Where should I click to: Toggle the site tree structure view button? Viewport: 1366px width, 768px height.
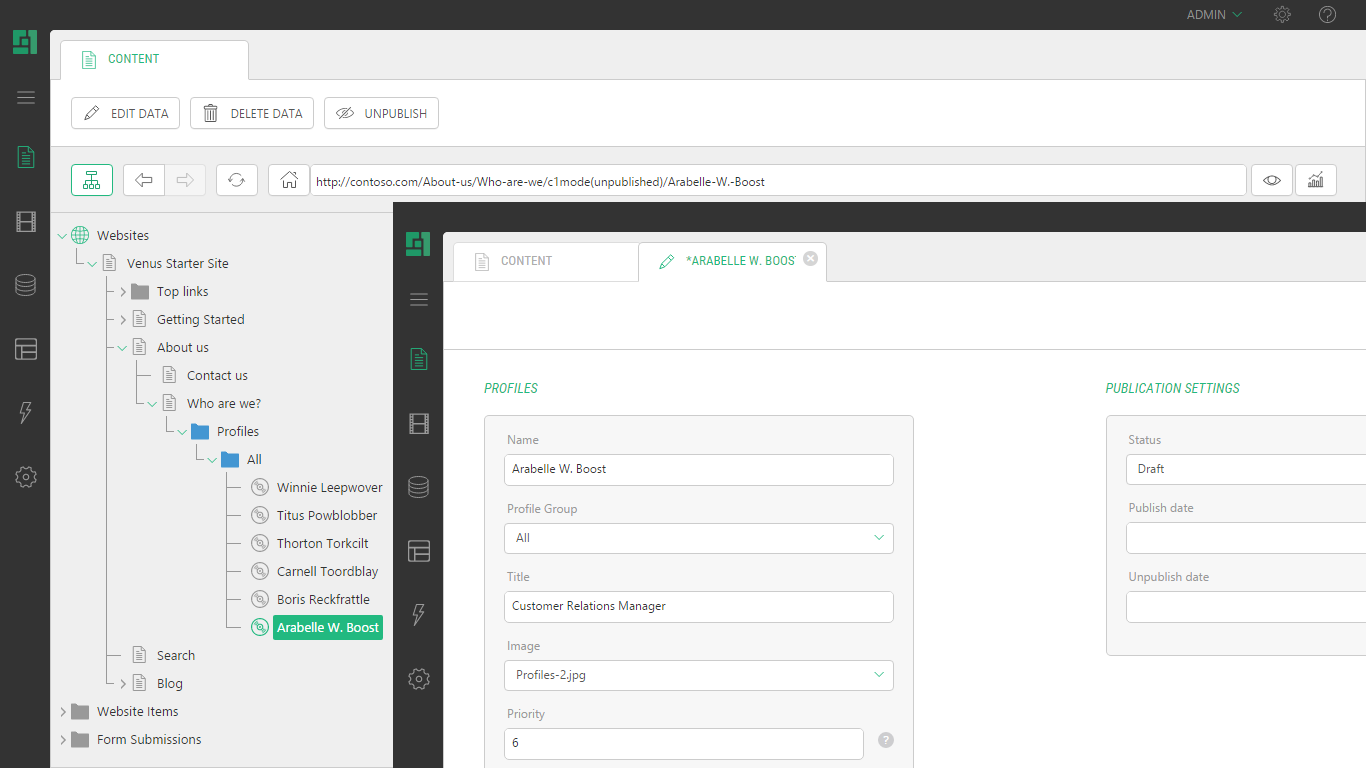coord(92,180)
